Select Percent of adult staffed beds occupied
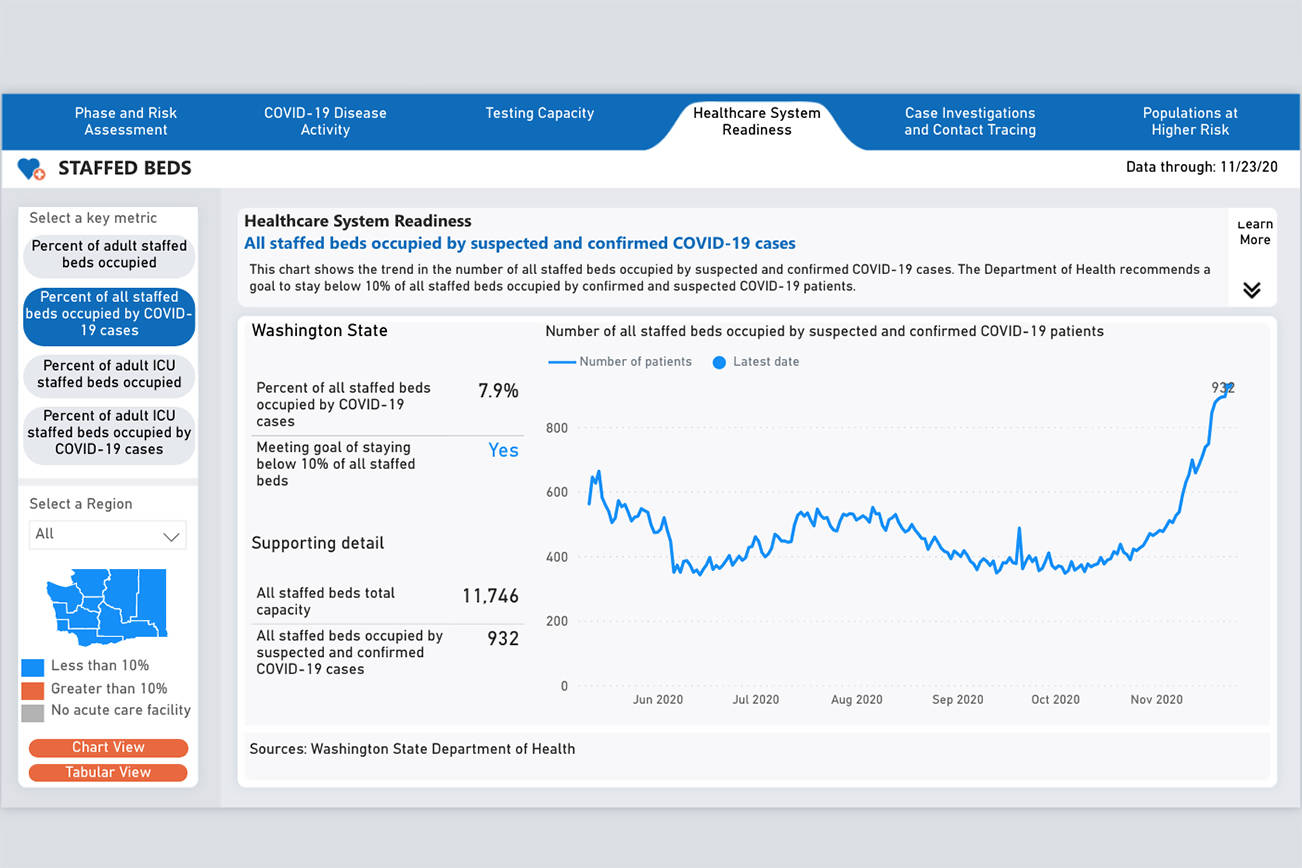 109,255
